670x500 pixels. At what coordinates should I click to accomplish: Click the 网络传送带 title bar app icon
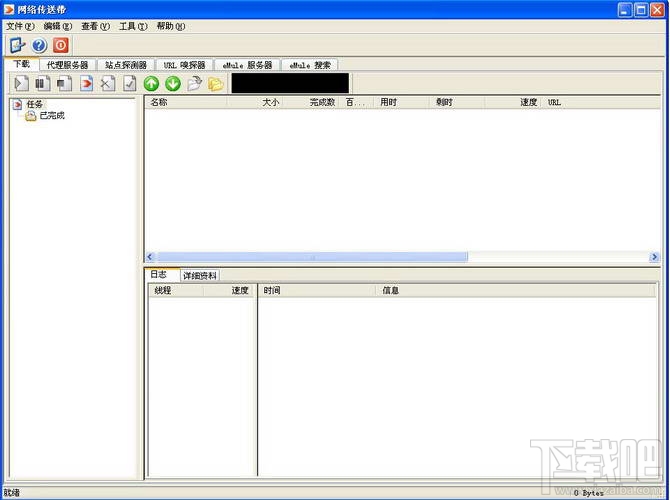click(x=9, y=9)
